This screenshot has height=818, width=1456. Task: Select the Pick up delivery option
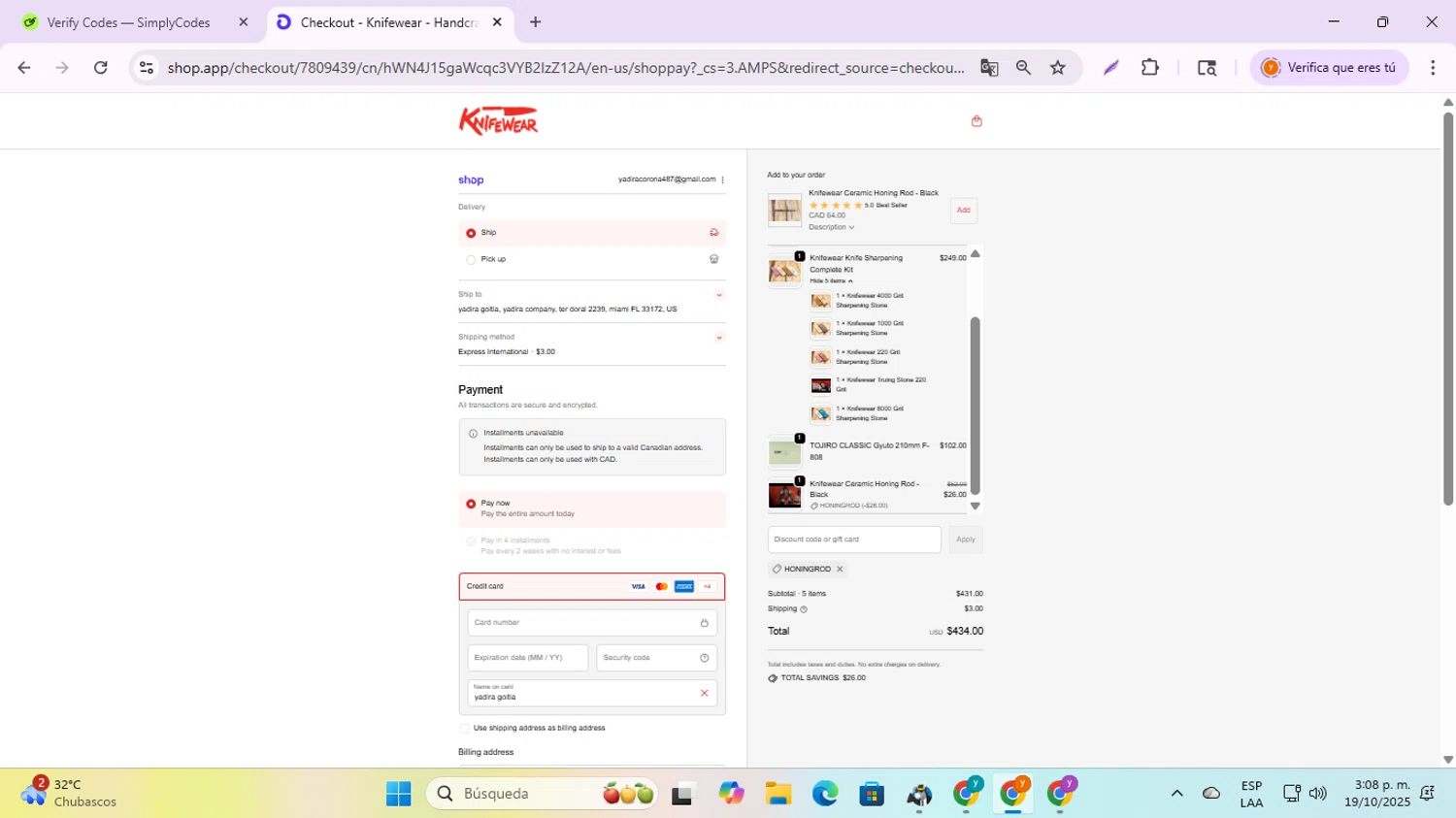pyautogui.click(x=471, y=260)
